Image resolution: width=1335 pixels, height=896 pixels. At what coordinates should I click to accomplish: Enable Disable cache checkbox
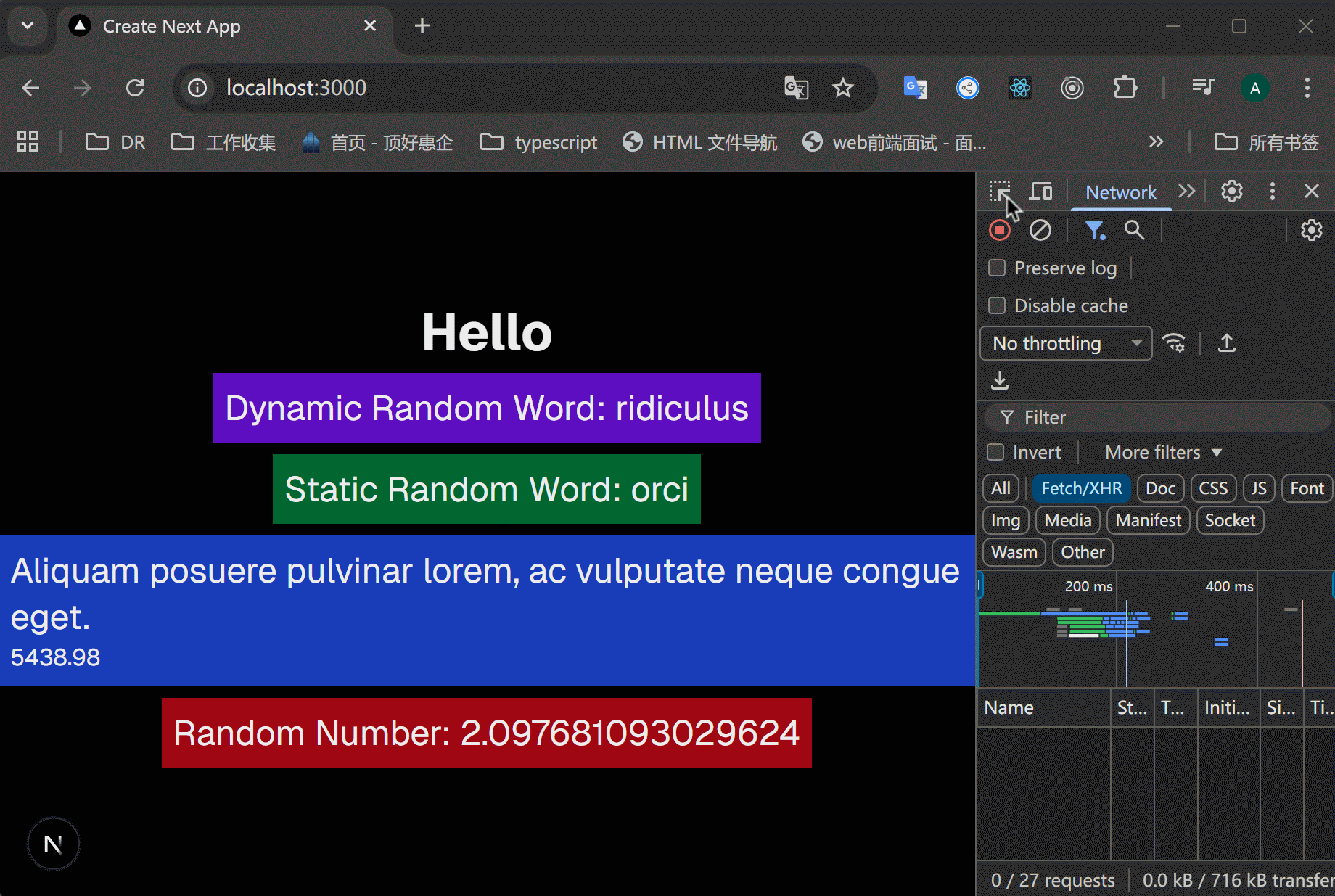[x=997, y=306]
